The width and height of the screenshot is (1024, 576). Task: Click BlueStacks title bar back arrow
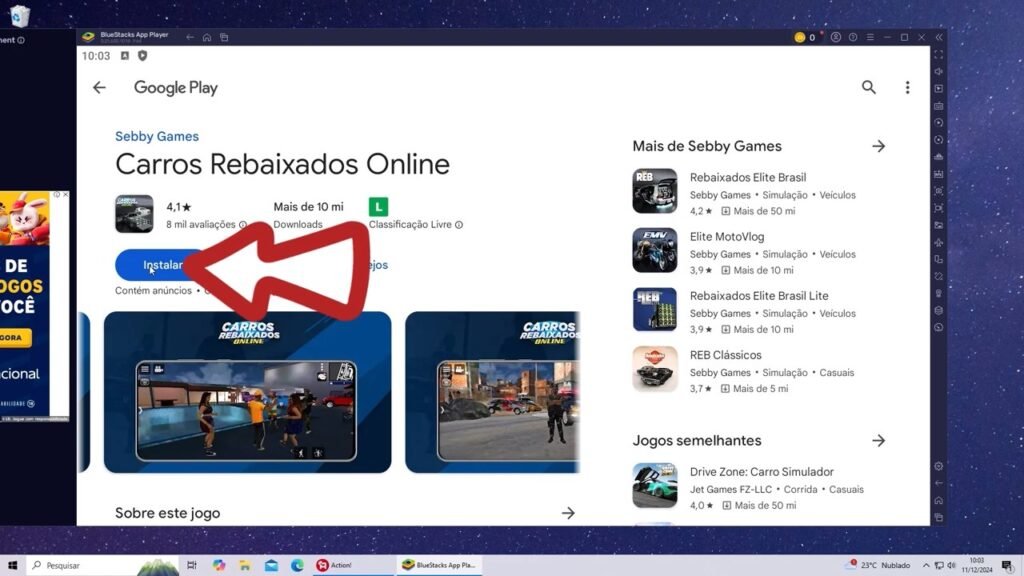(189, 37)
